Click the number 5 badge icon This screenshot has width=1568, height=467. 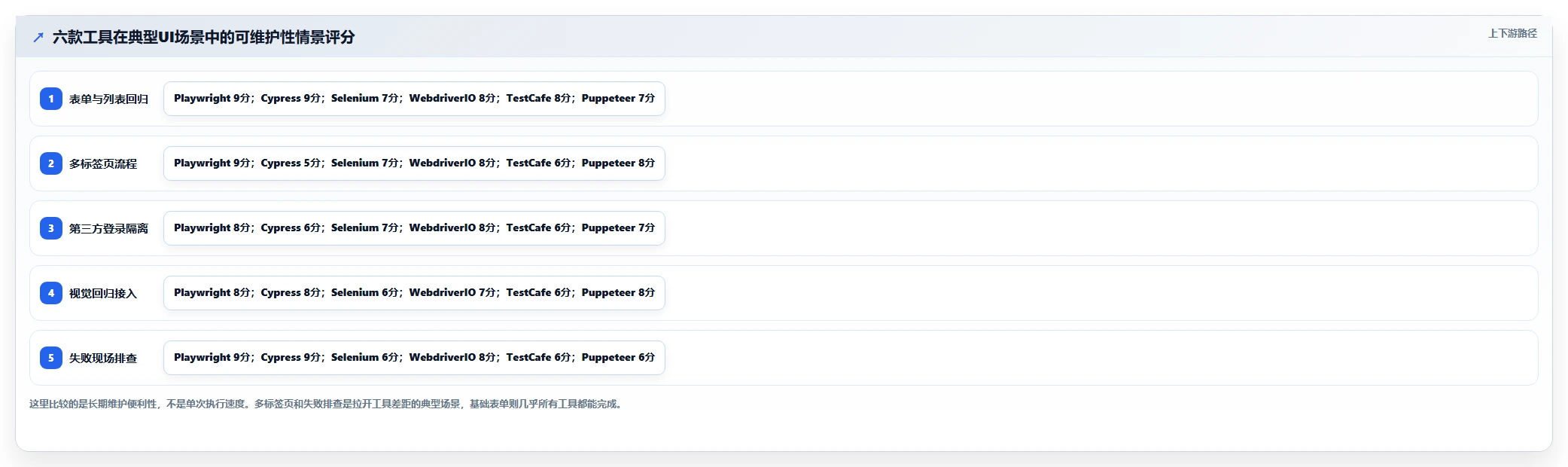click(51, 358)
